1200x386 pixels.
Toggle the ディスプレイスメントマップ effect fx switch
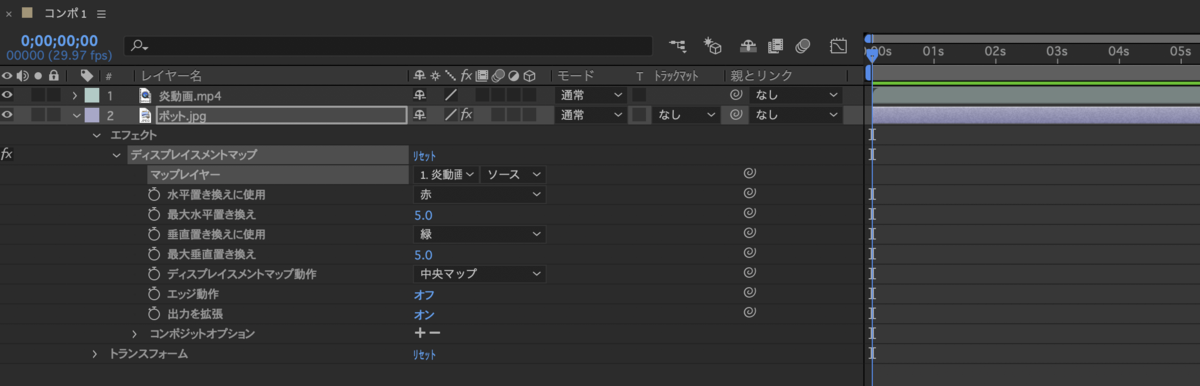[x=7, y=154]
